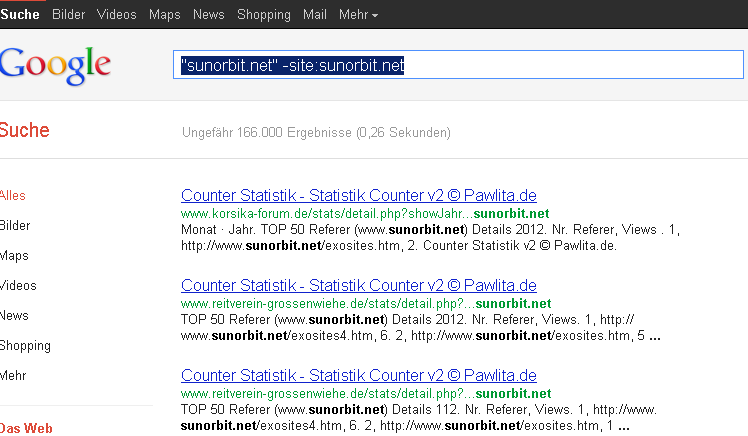The image size is (748, 436).
Task: Focus the search query input field
Action: click(458, 64)
